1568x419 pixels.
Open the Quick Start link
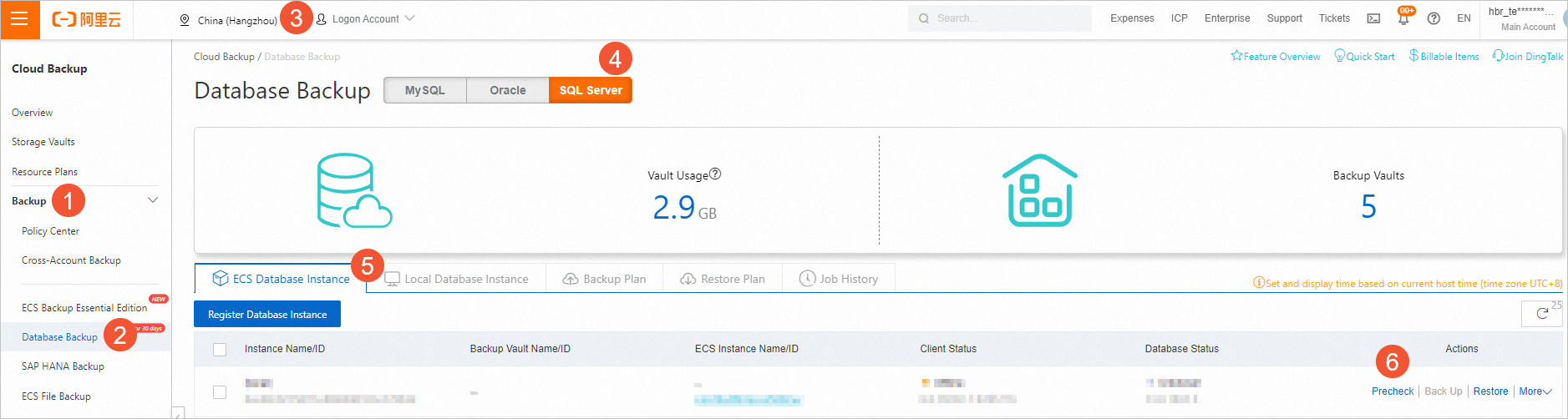[x=1364, y=56]
